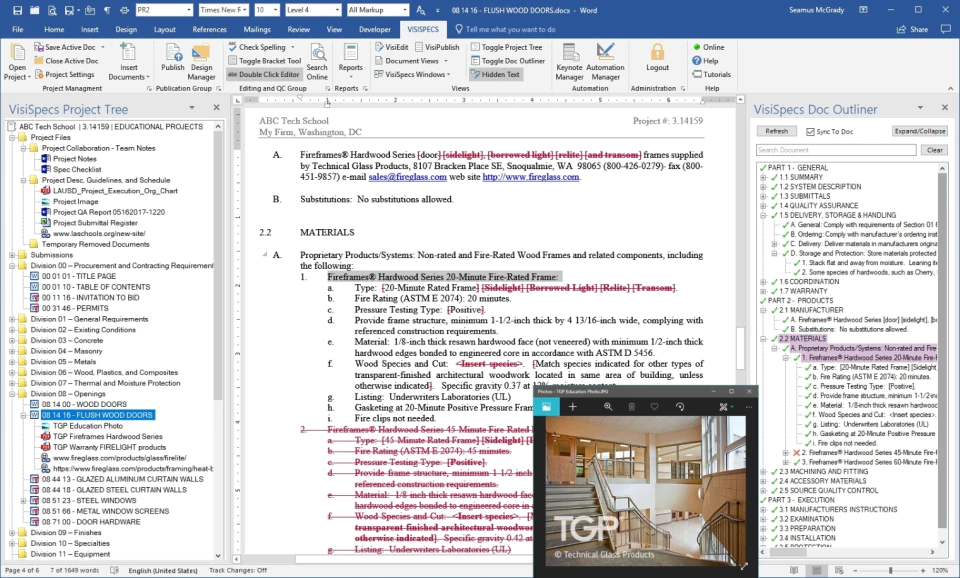The width and height of the screenshot is (960, 578).
Task: Open VisiSpecs Help
Action: (x=705, y=61)
